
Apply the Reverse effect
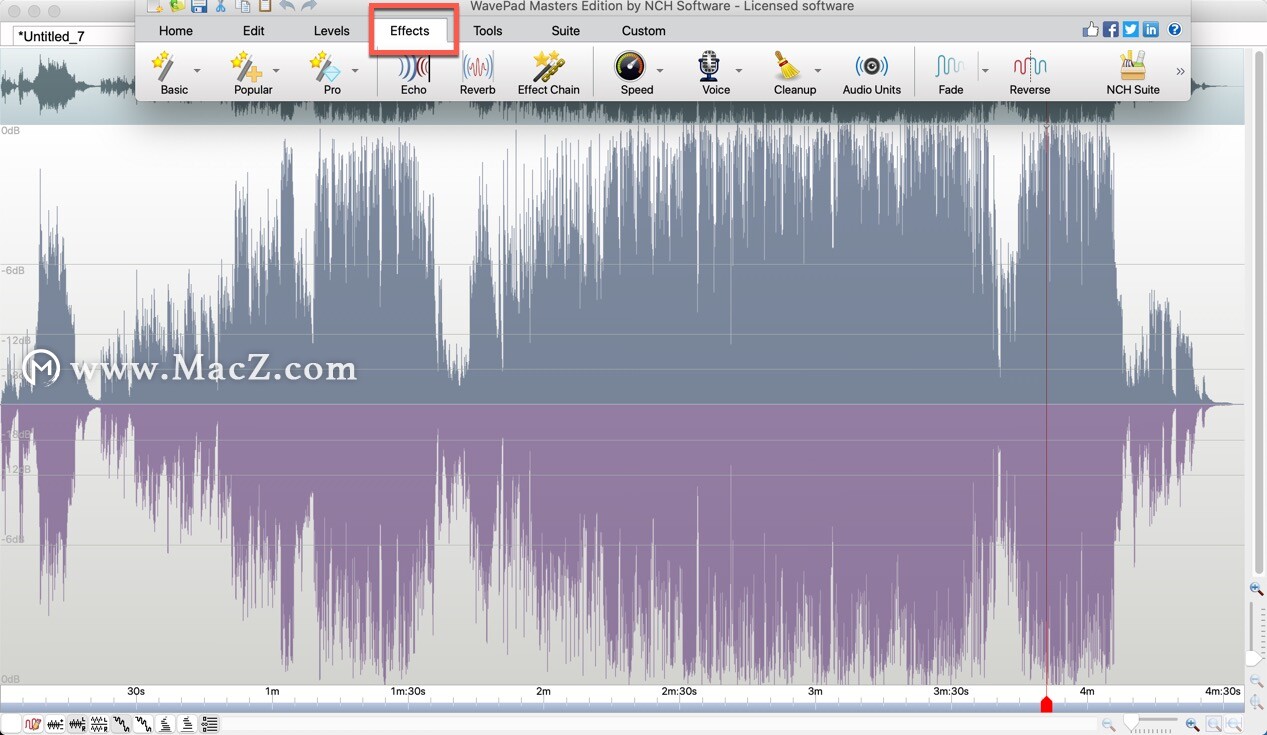1029,74
